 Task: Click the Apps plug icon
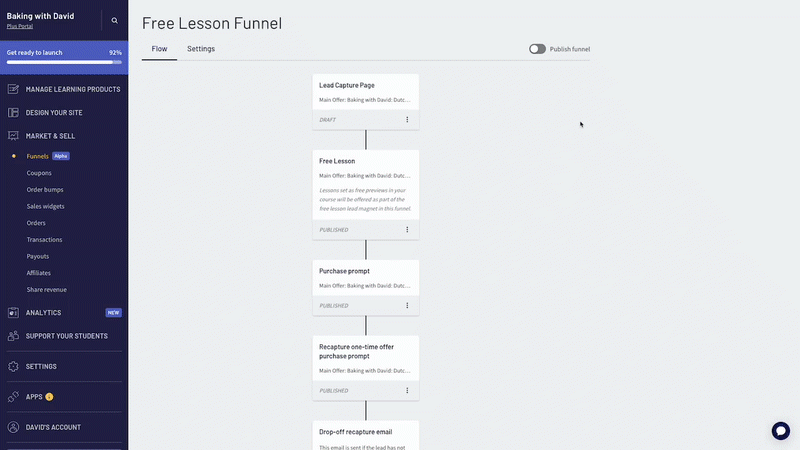13,396
